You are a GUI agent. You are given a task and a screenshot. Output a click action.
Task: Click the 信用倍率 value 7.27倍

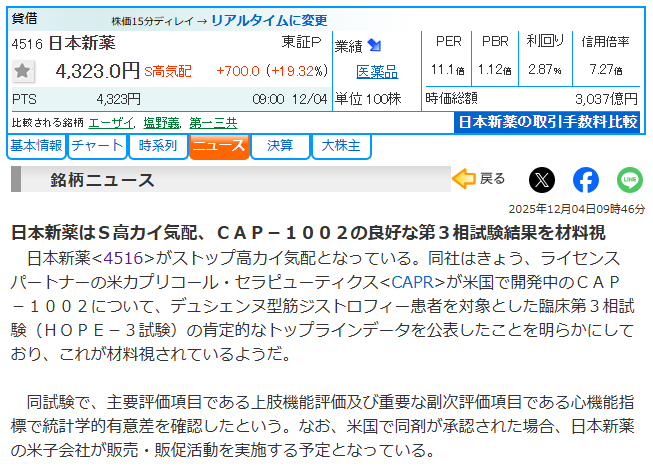[606, 69]
